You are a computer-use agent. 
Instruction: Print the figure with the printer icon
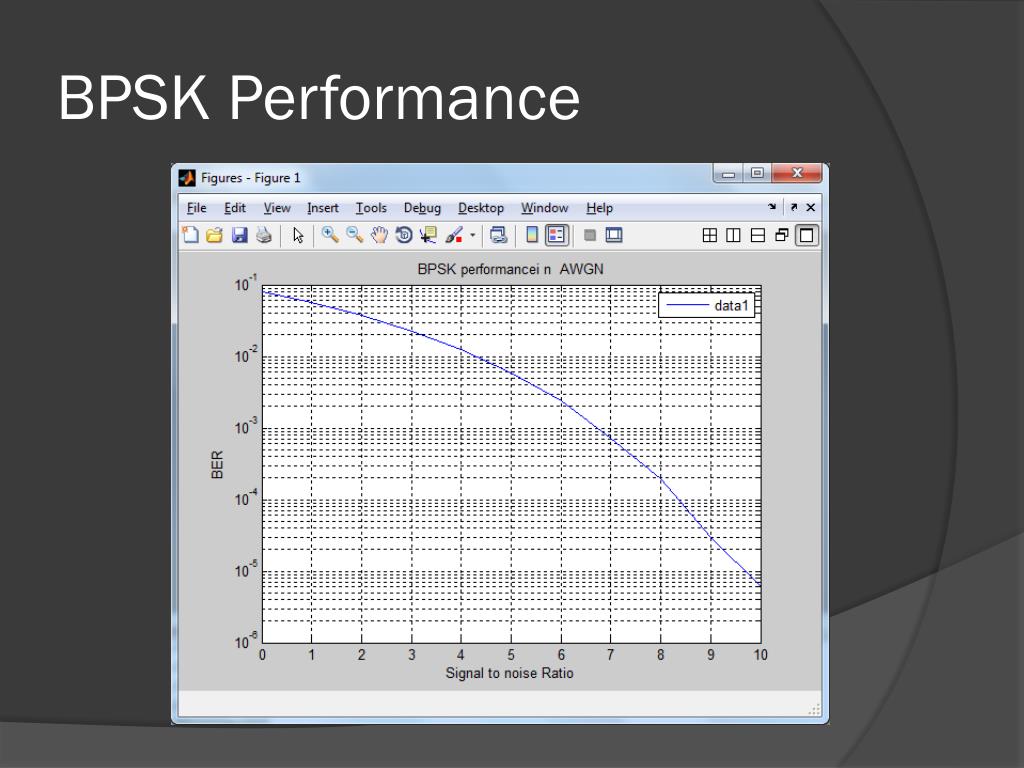(x=264, y=235)
